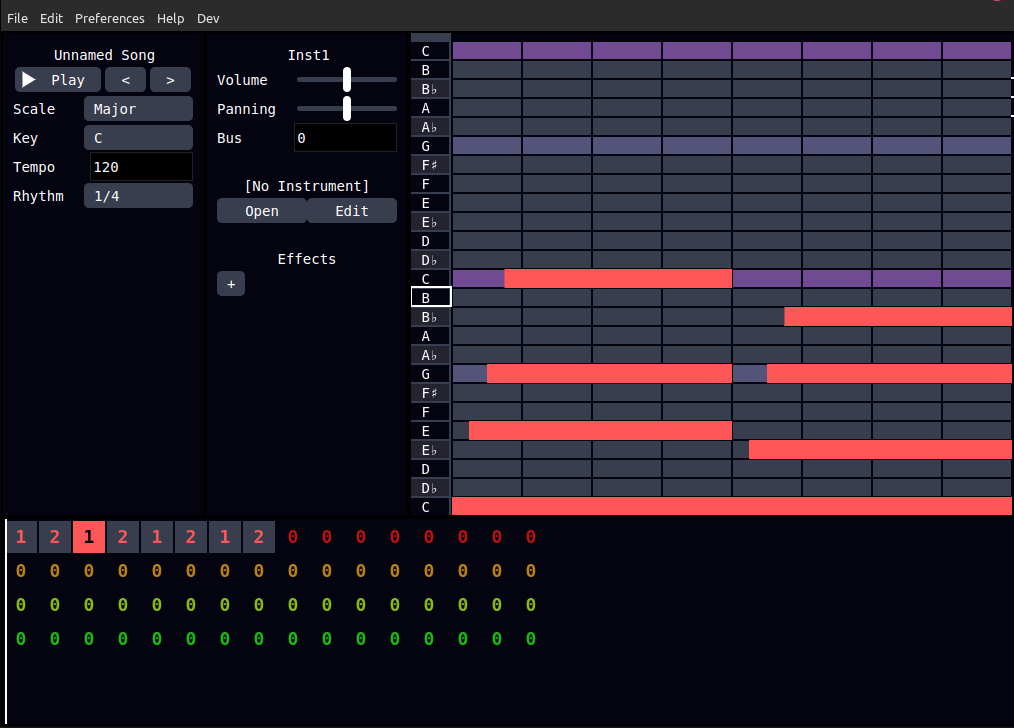Click the Tempo field showing 120
Screen dimensions: 1014x728
point(141,166)
